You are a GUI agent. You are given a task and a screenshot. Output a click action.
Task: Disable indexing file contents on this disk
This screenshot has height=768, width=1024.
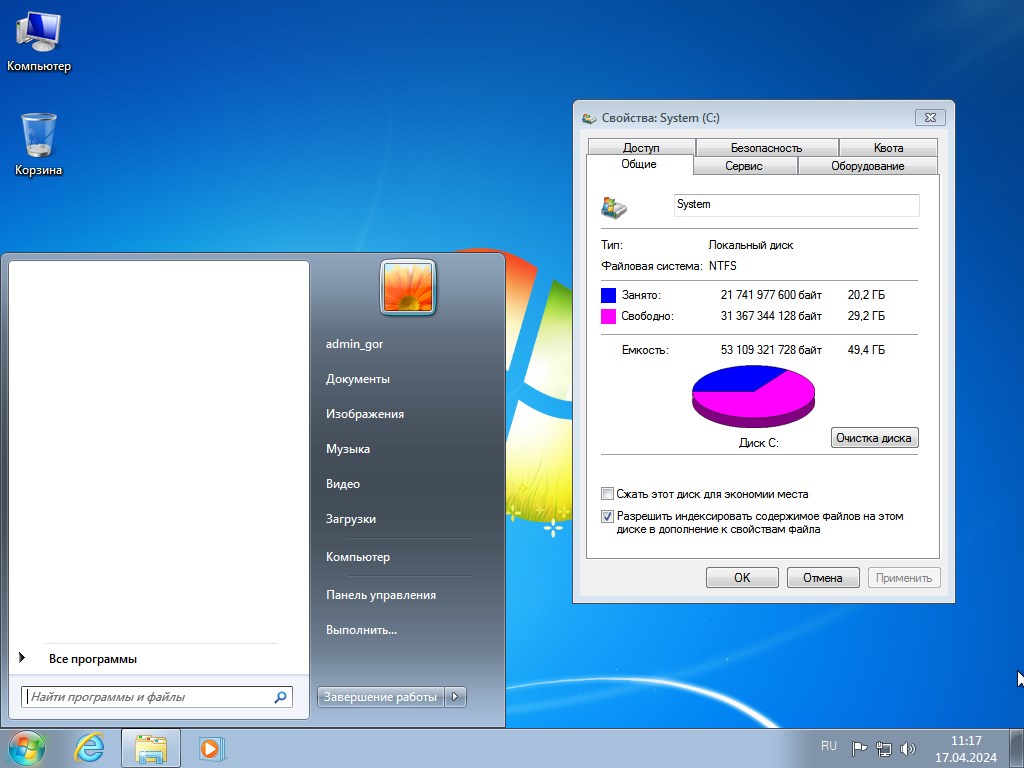(x=607, y=516)
